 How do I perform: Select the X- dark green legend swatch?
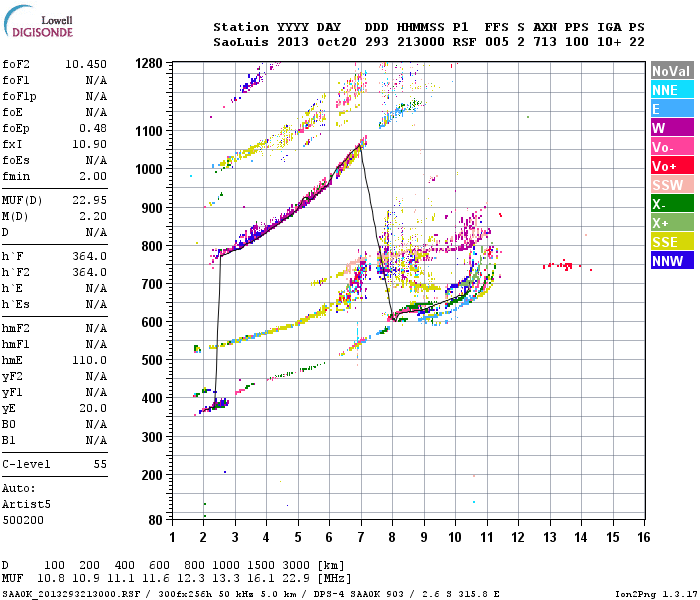click(672, 204)
